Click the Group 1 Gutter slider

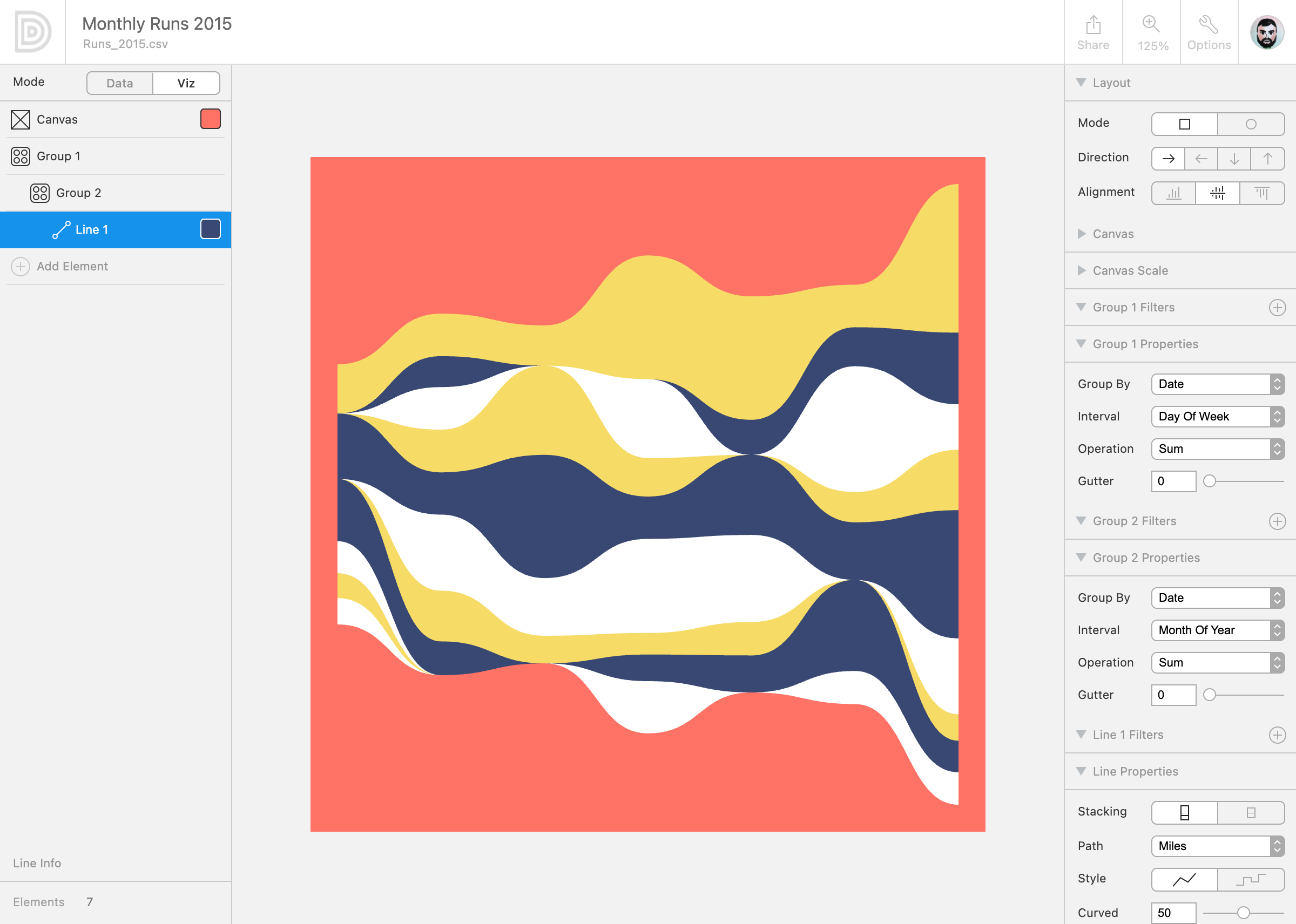click(x=1244, y=481)
